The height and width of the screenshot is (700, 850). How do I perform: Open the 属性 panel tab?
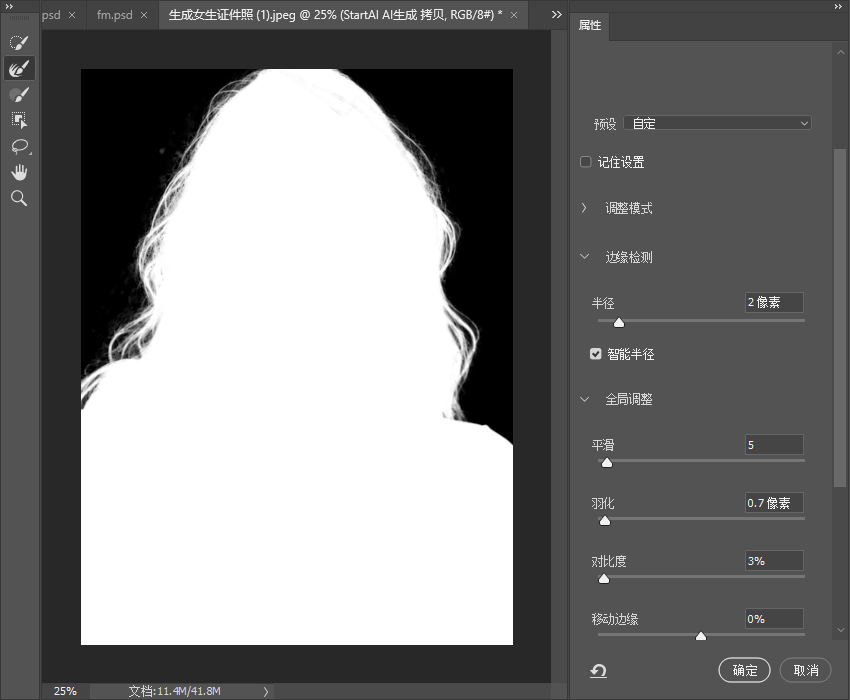pos(590,25)
